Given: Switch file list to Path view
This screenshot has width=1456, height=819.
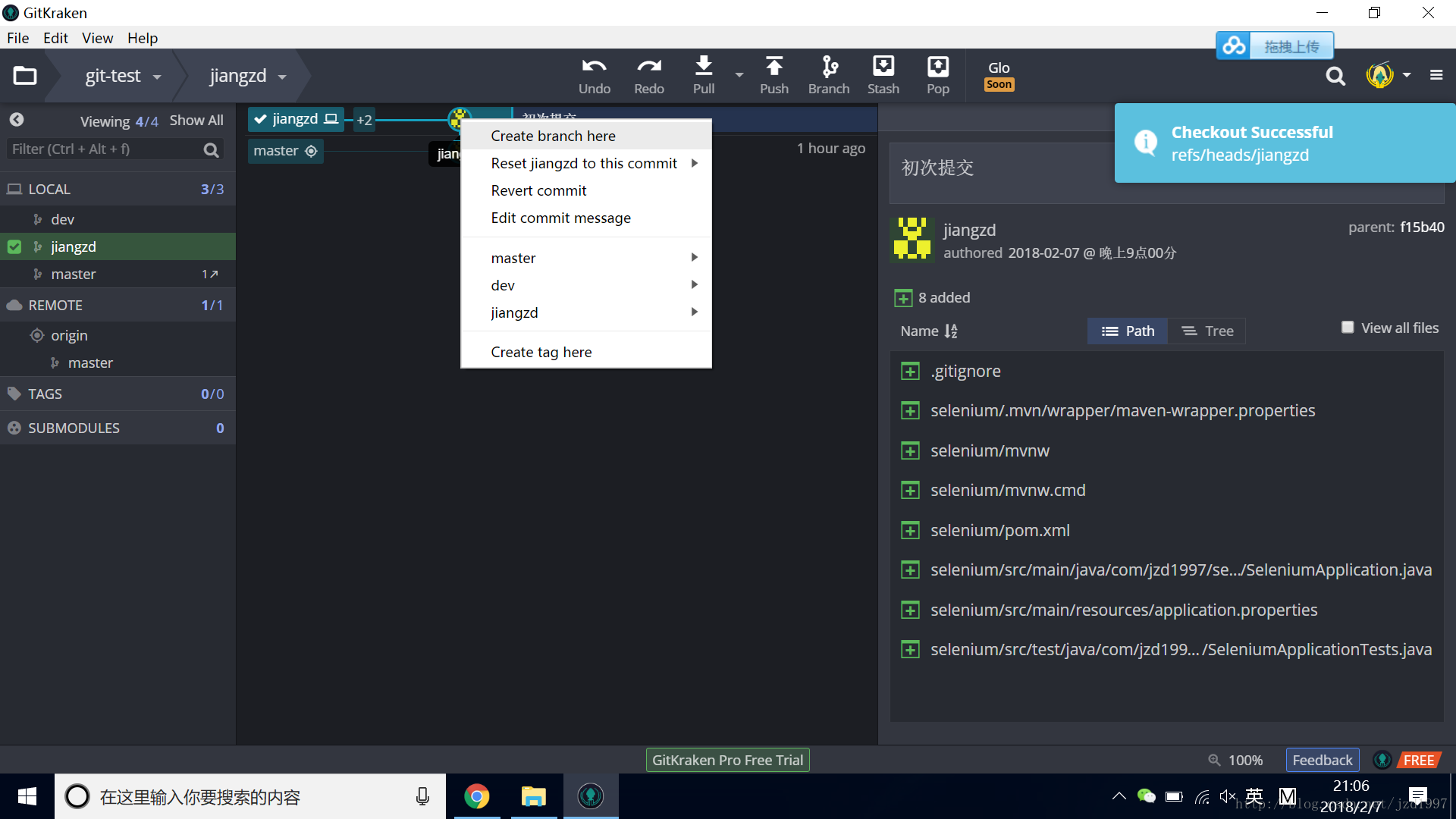Looking at the screenshot, I should (1128, 331).
